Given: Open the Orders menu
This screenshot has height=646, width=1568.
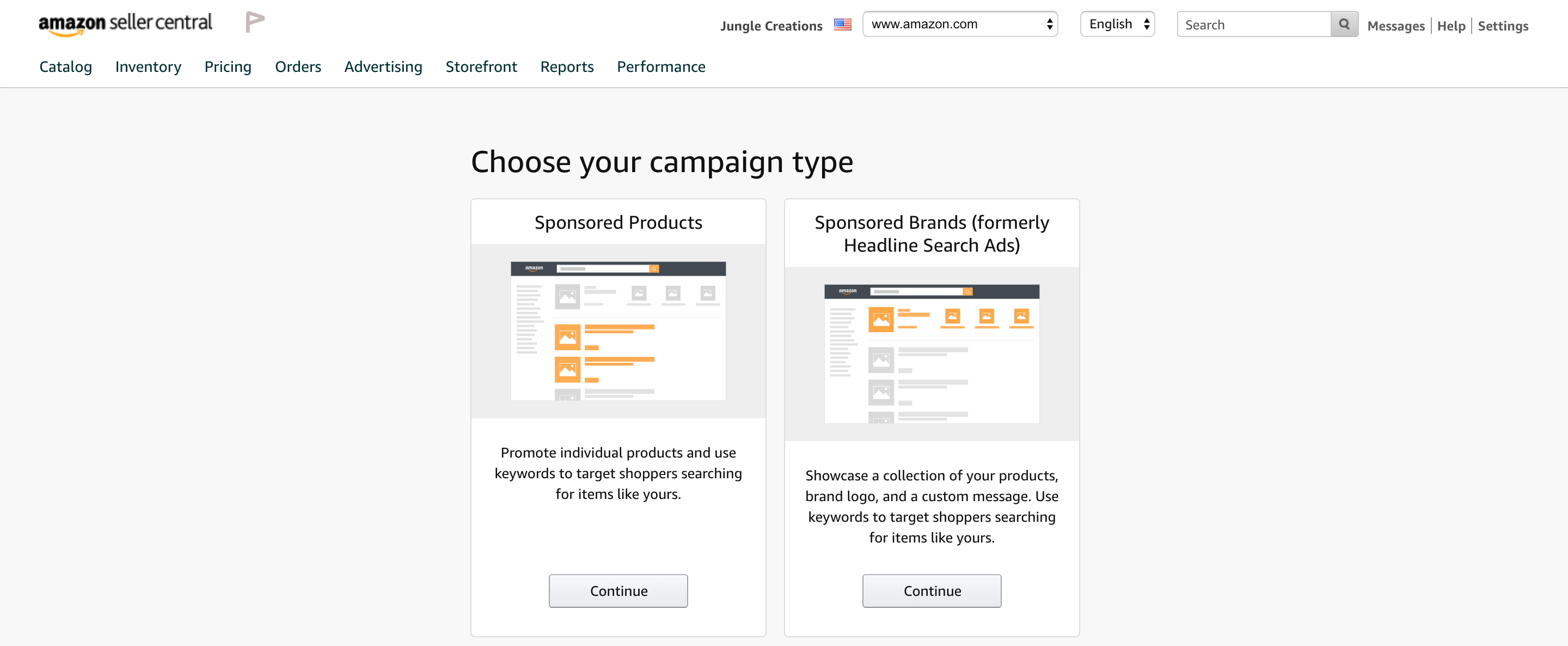Looking at the screenshot, I should (x=298, y=67).
